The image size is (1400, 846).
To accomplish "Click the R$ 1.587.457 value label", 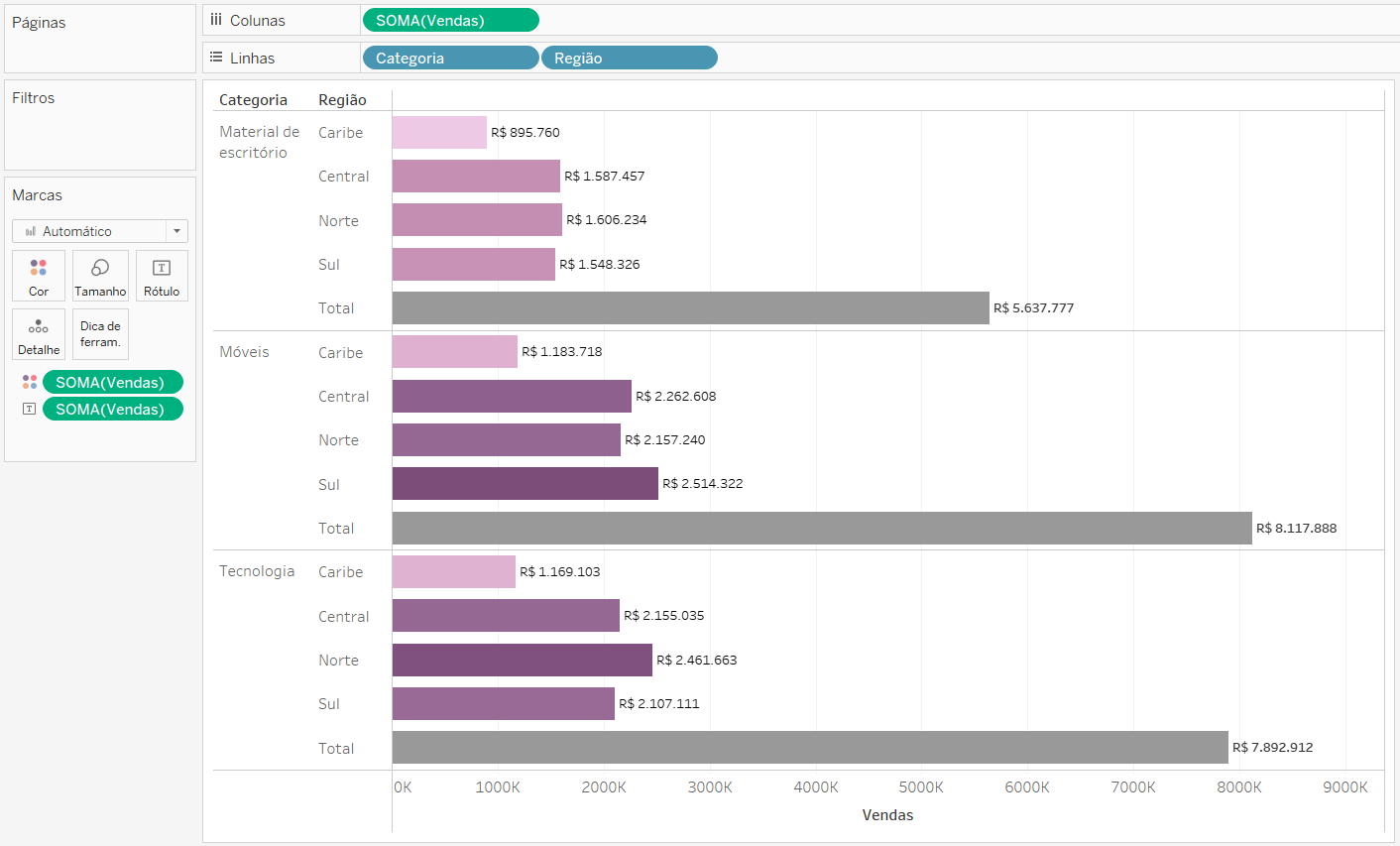I will point(605,176).
